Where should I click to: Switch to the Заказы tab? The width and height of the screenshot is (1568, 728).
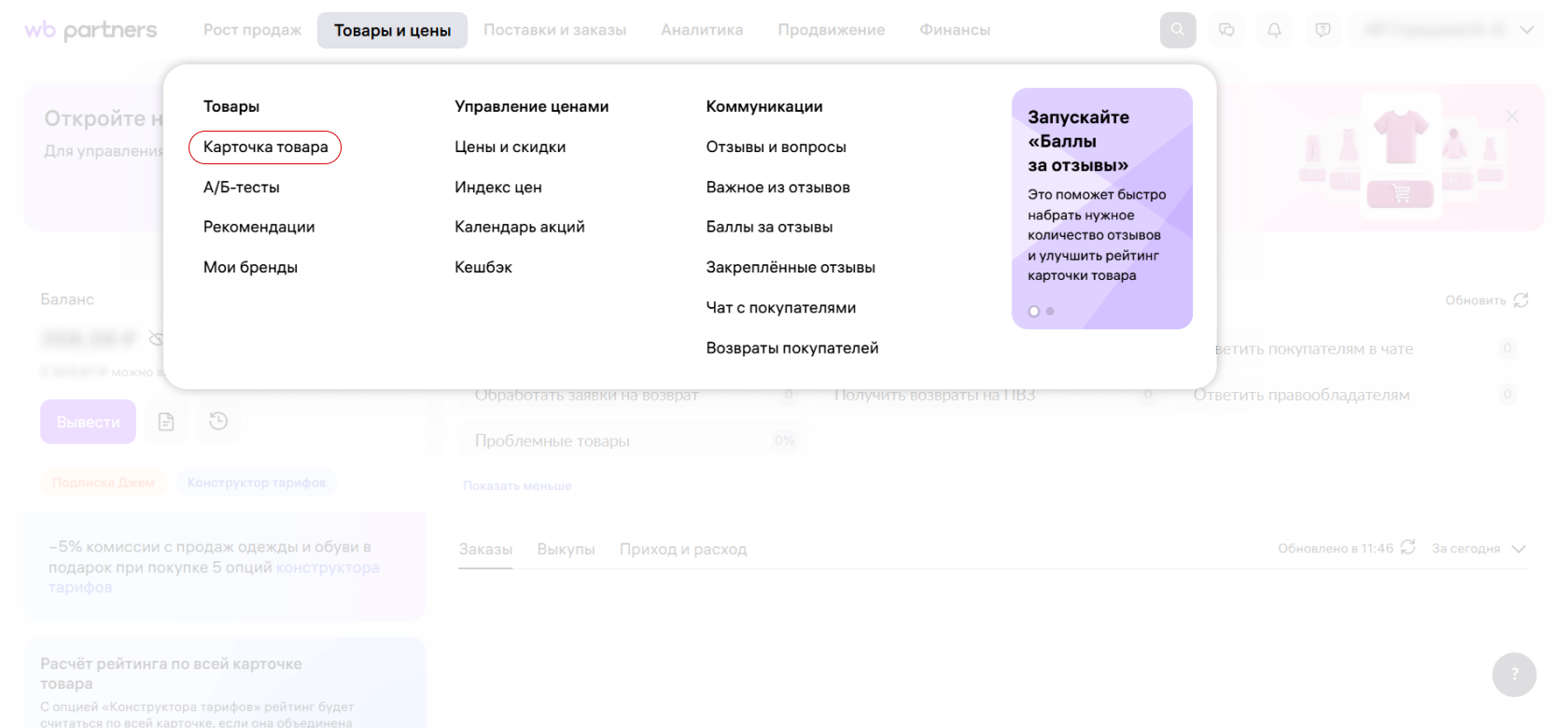tap(485, 550)
